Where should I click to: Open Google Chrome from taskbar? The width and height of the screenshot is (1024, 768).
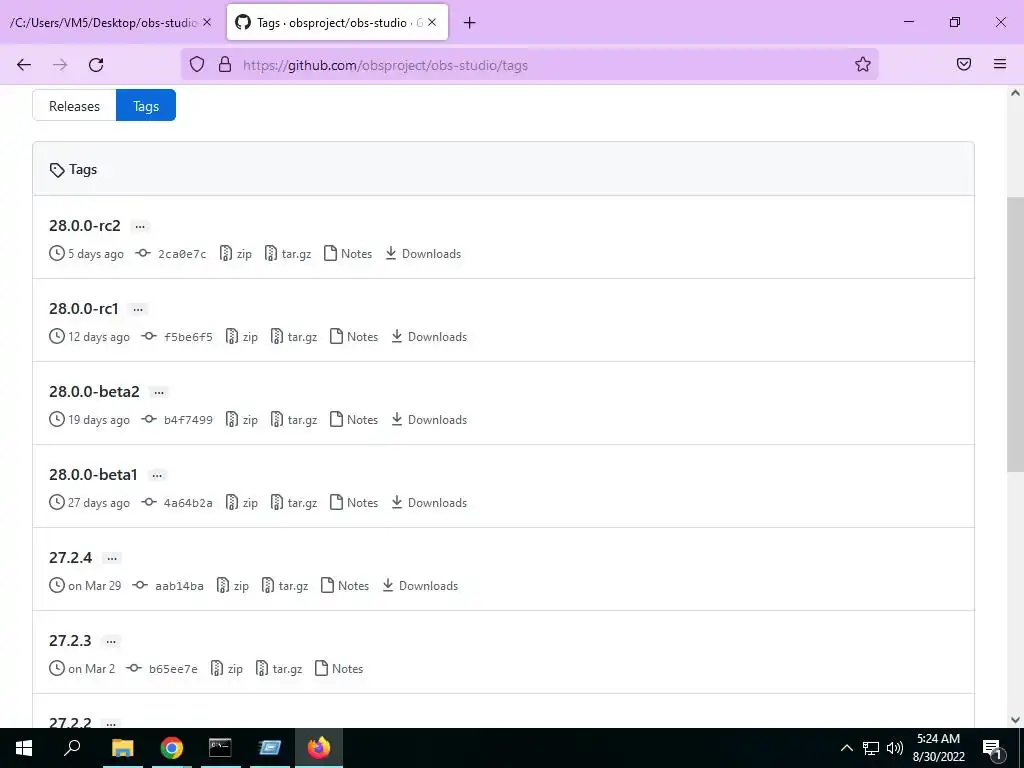click(172, 748)
